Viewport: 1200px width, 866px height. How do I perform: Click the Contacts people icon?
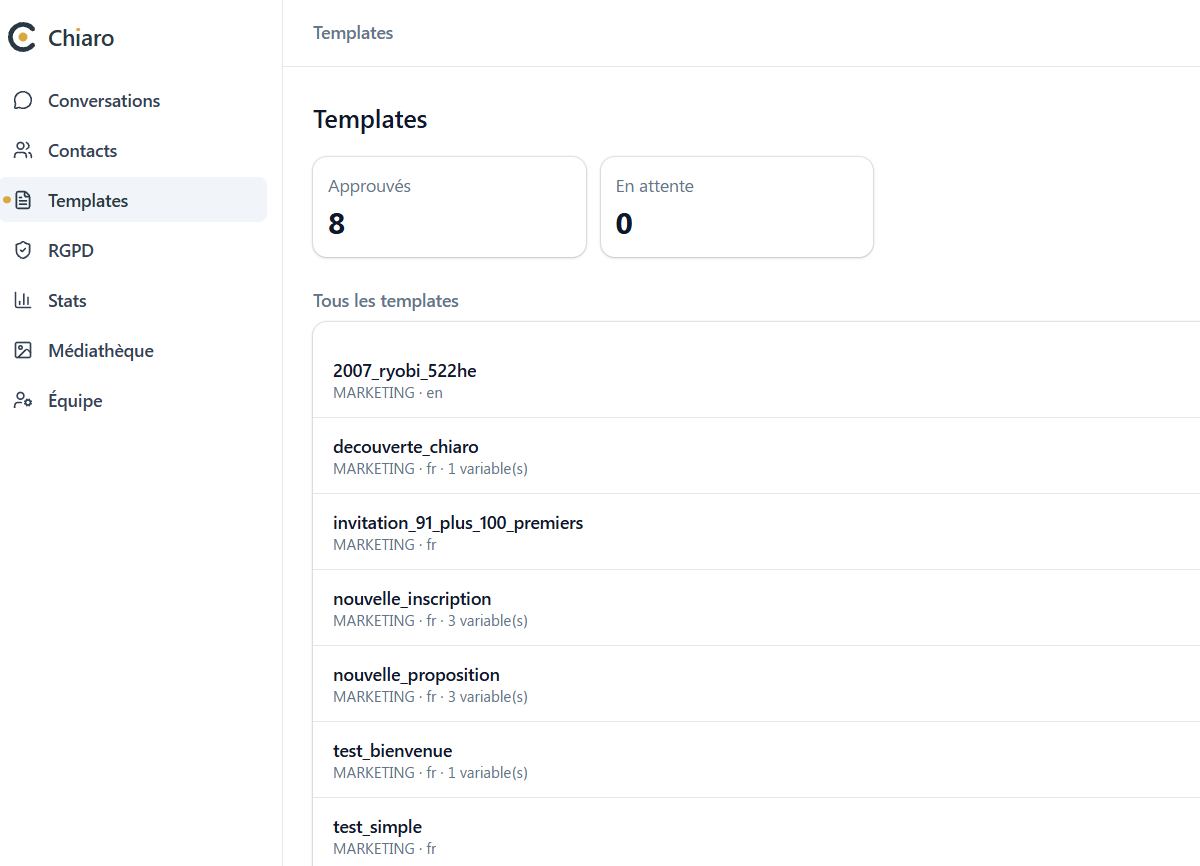(23, 151)
